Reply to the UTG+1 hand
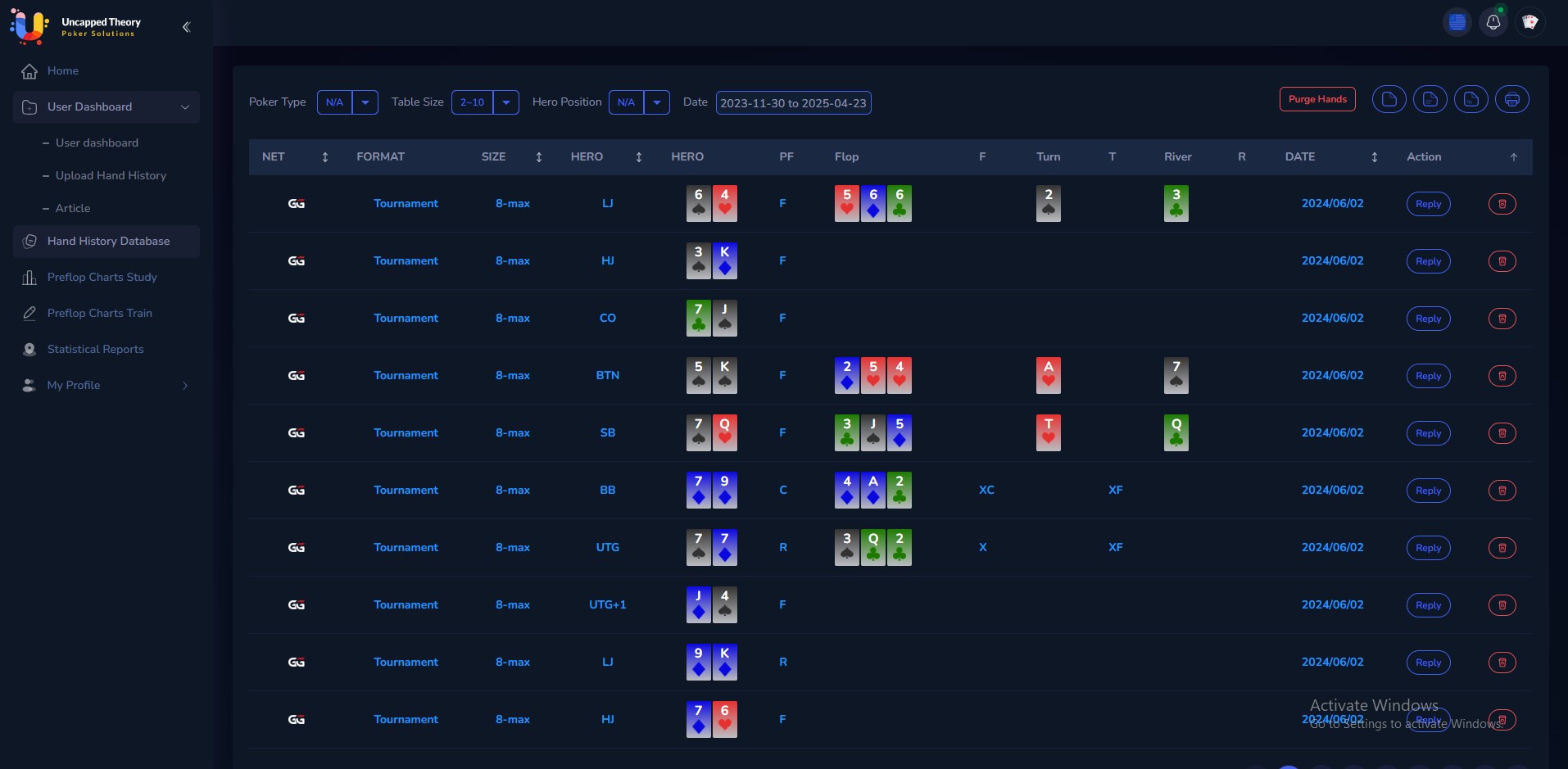1568x769 pixels. coord(1428,605)
